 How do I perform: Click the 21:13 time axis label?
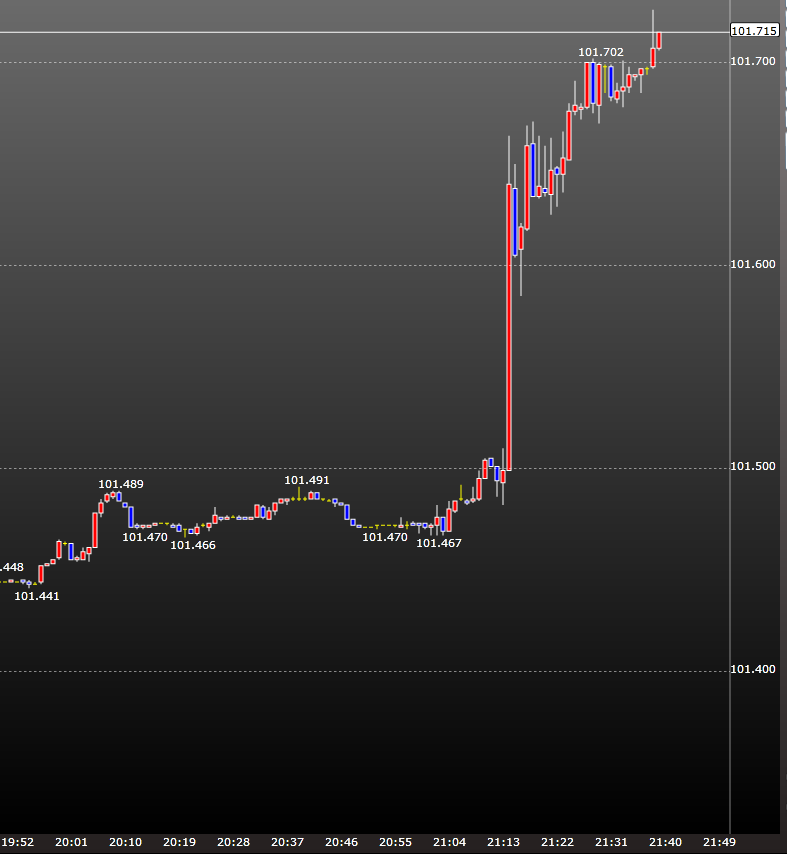[503, 842]
